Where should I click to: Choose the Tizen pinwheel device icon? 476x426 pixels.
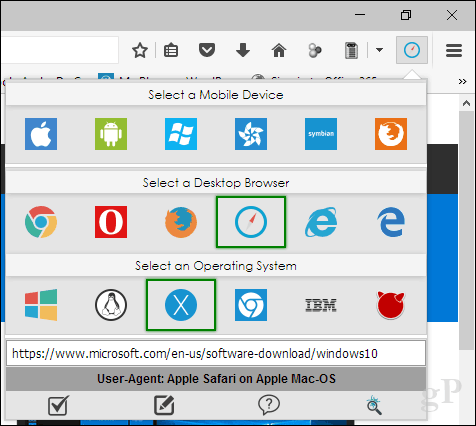coord(251,134)
